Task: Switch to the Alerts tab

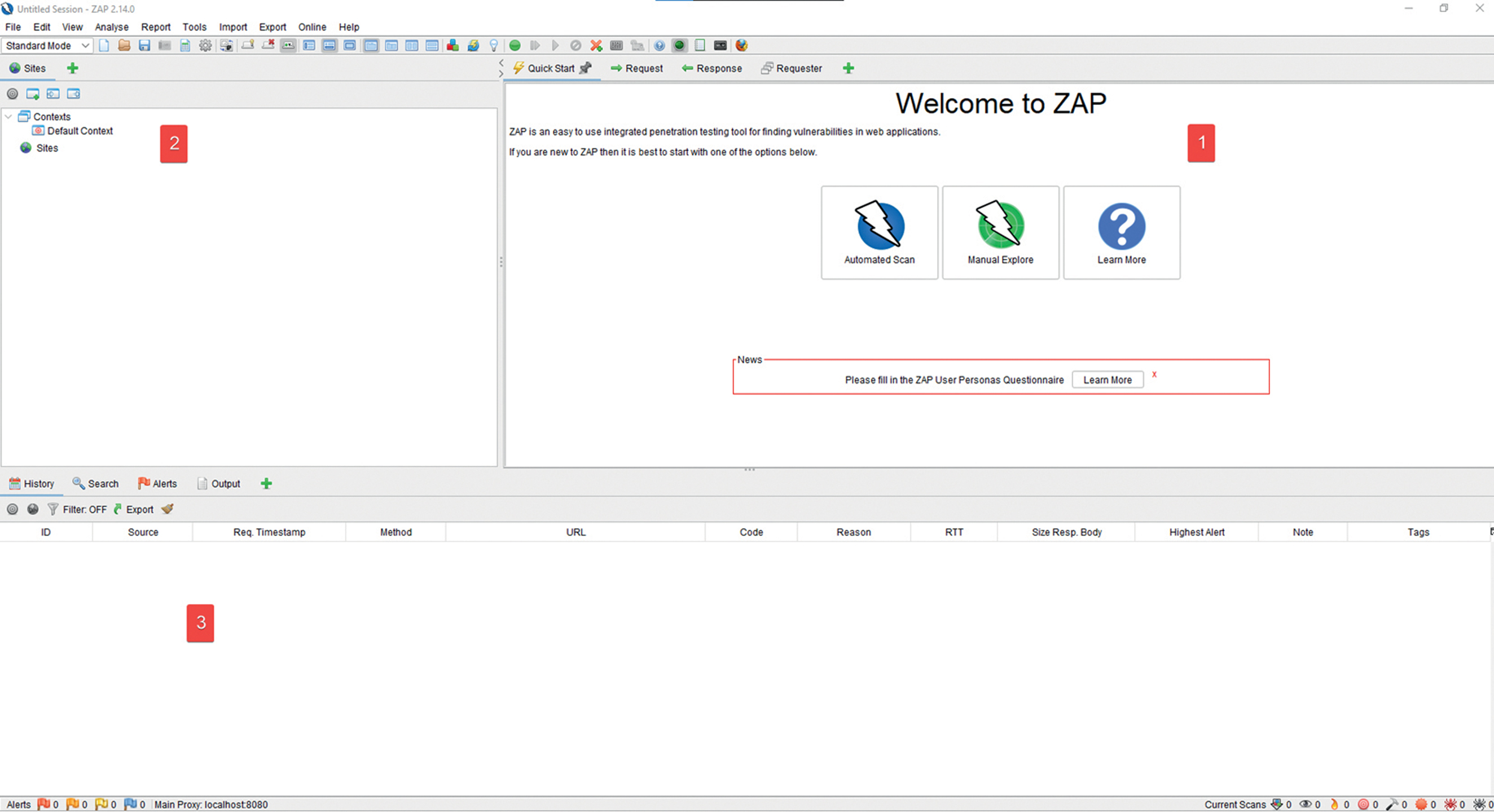Action: coord(157,483)
